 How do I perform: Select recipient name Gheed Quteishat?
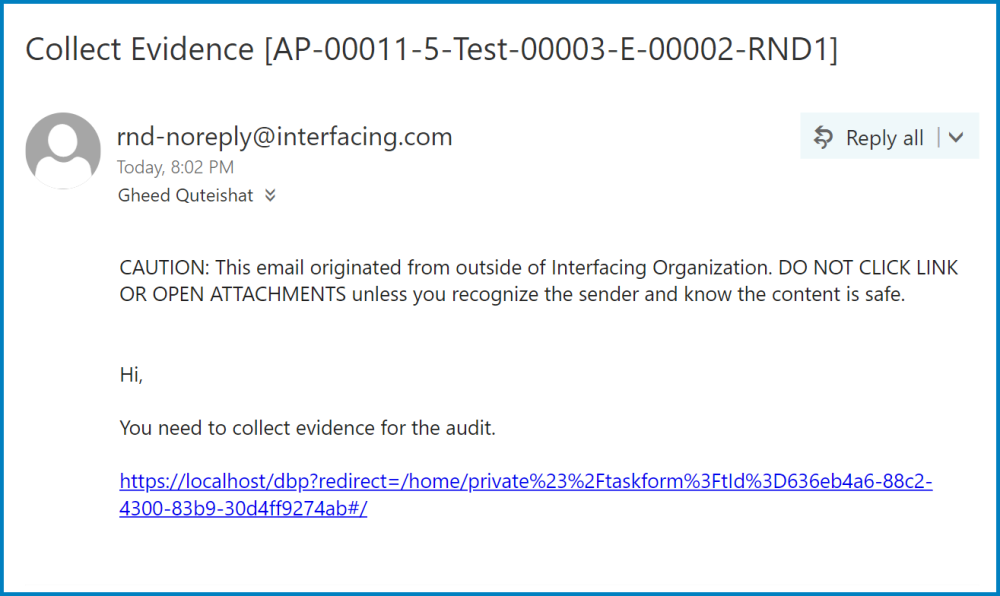tap(185, 196)
